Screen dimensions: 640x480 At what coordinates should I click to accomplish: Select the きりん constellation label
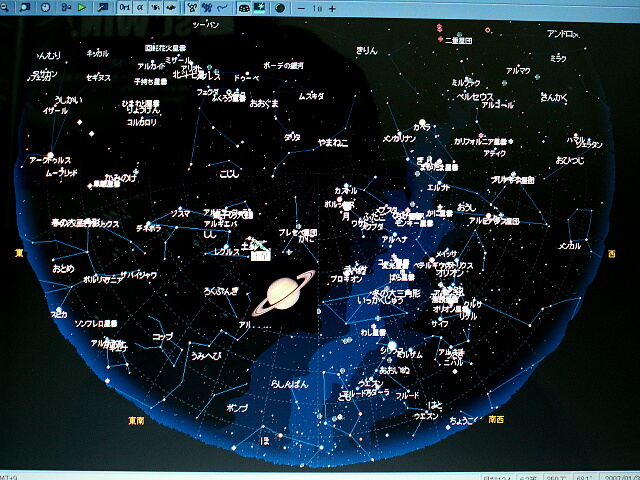367,51
